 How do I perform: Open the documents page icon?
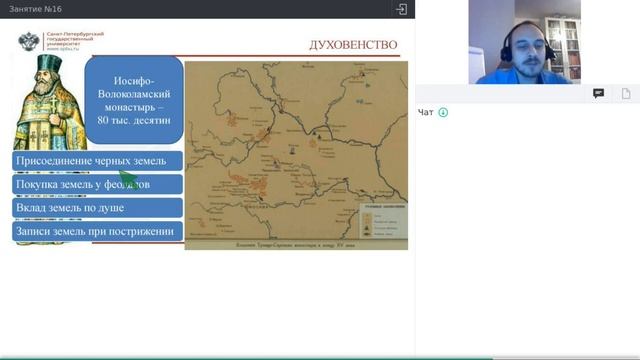tap(626, 93)
